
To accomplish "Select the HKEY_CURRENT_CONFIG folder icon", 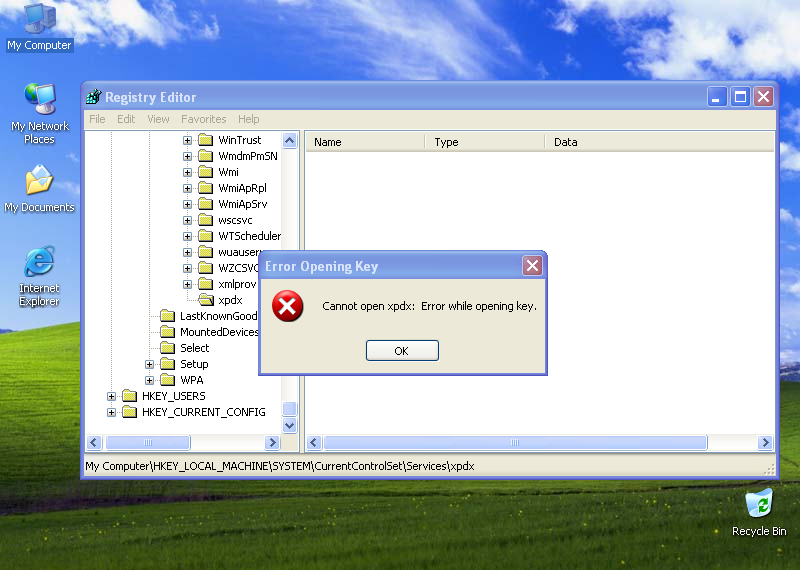I will (130, 412).
